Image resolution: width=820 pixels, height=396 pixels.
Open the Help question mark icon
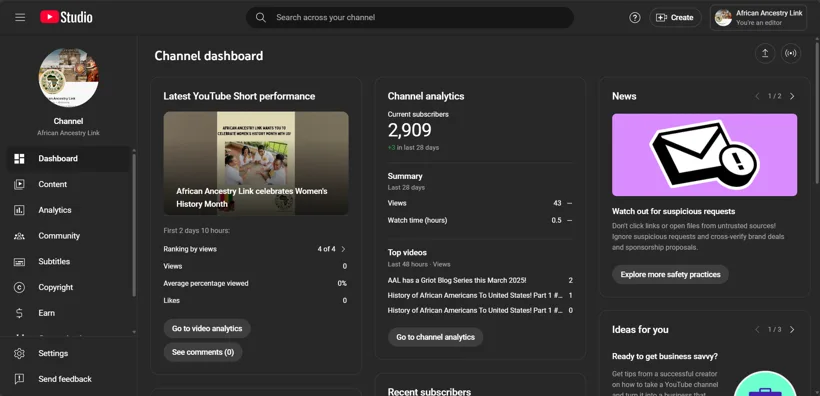(634, 17)
